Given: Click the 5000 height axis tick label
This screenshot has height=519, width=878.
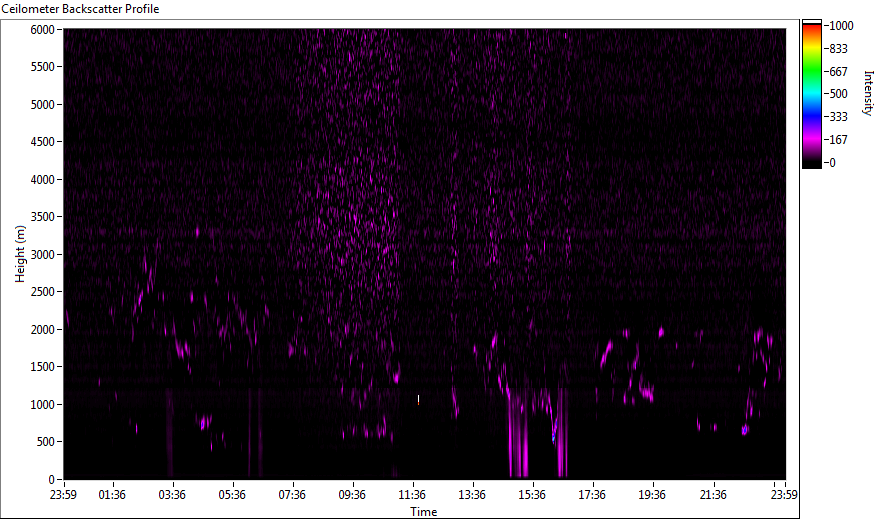Looking at the screenshot, I should (x=43, y=105).
